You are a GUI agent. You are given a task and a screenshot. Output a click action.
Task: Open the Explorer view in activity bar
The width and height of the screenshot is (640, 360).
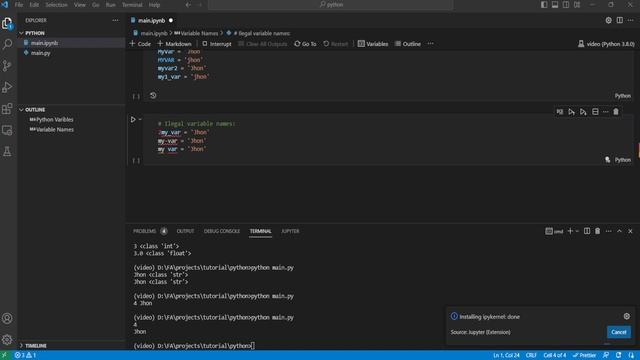point(7,24)
